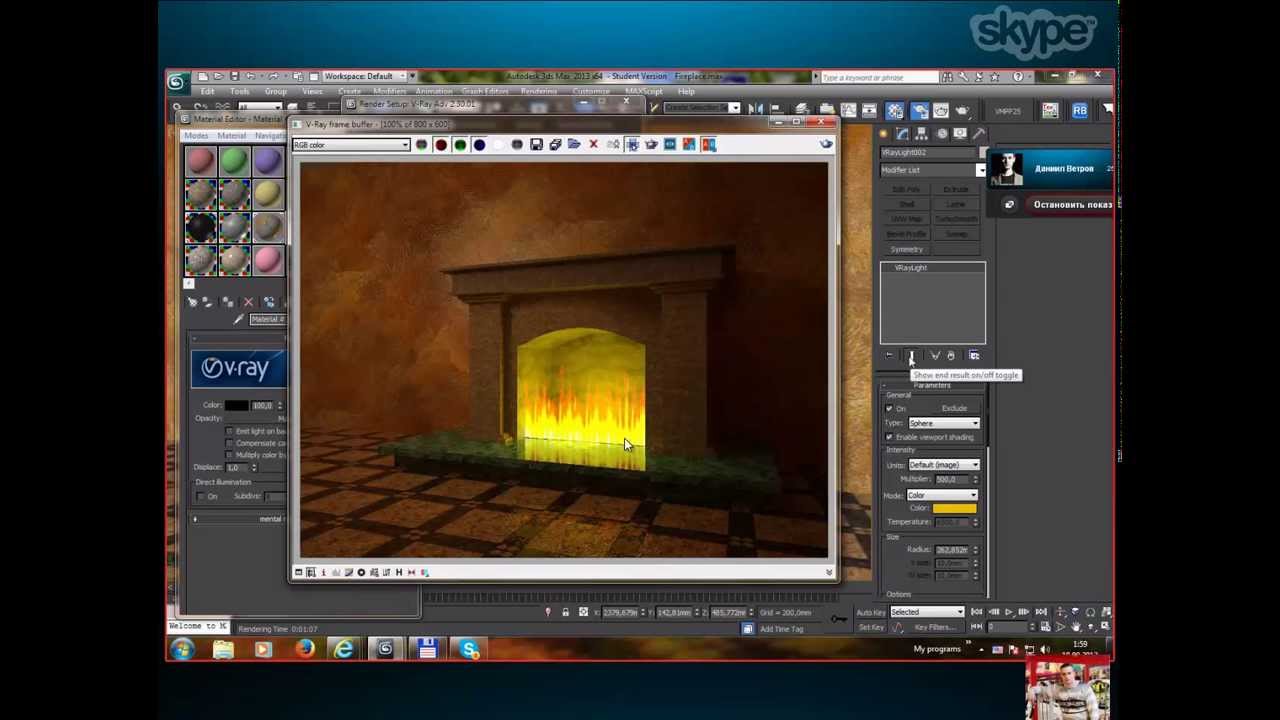Open the Tools menu
1280x720 pixels.
click(x=239, y=92)
